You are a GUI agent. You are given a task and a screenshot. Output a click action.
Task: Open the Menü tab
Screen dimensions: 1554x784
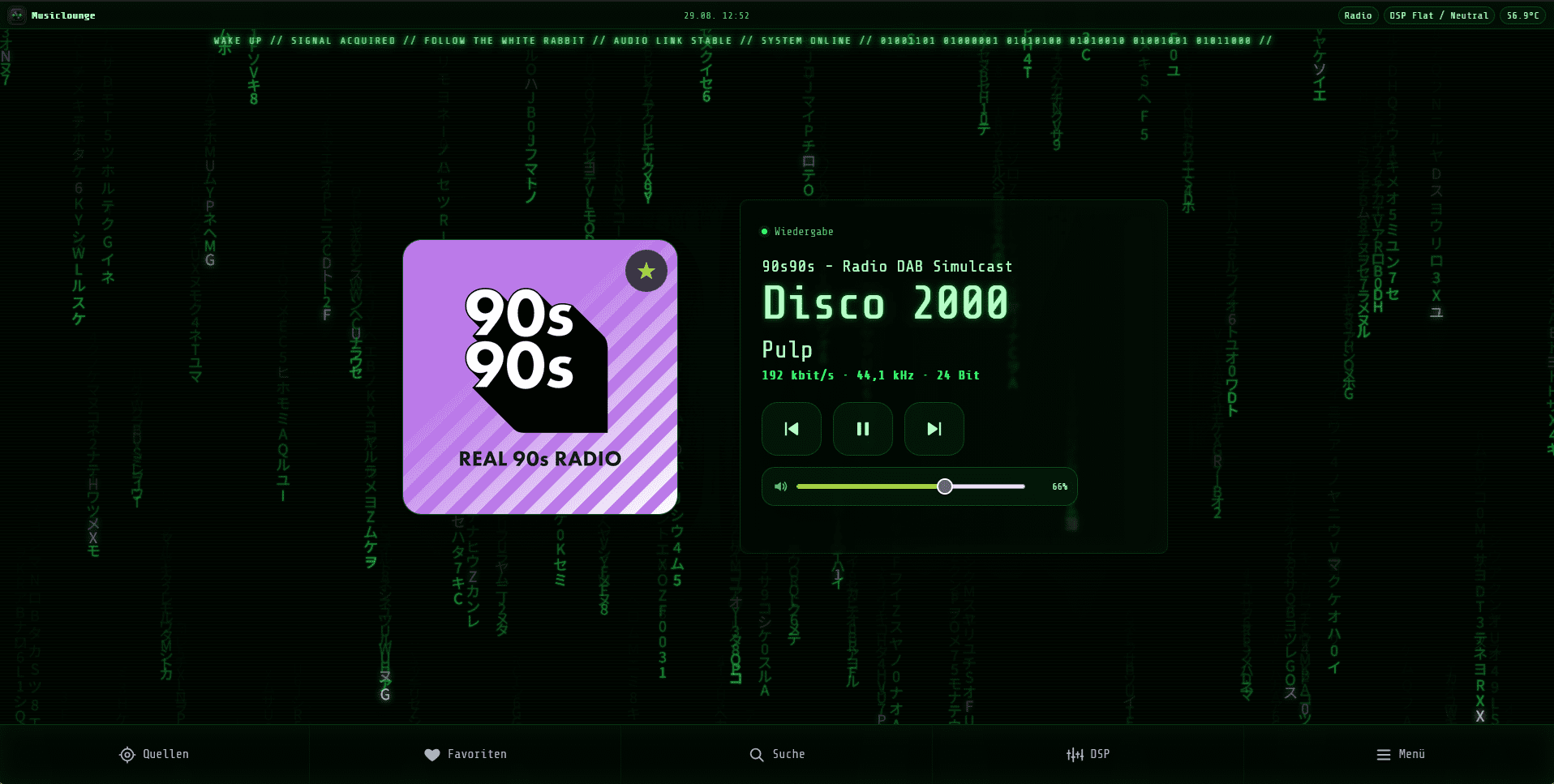pyautogui.click(x=1399, y=754)
